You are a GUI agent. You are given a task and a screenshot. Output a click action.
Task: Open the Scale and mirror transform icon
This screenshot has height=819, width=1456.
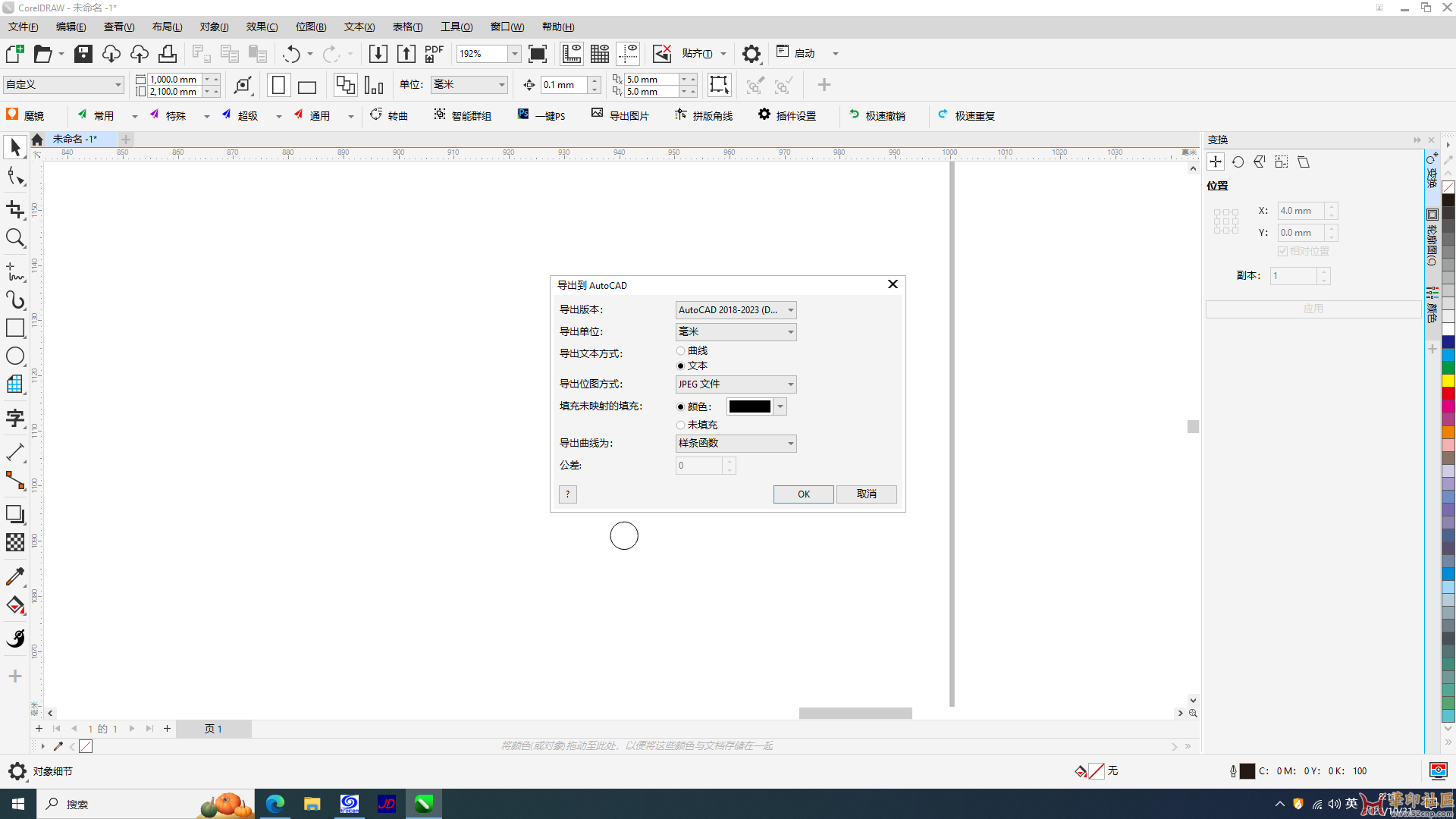pyautogui.click(x=1260, y=162)
